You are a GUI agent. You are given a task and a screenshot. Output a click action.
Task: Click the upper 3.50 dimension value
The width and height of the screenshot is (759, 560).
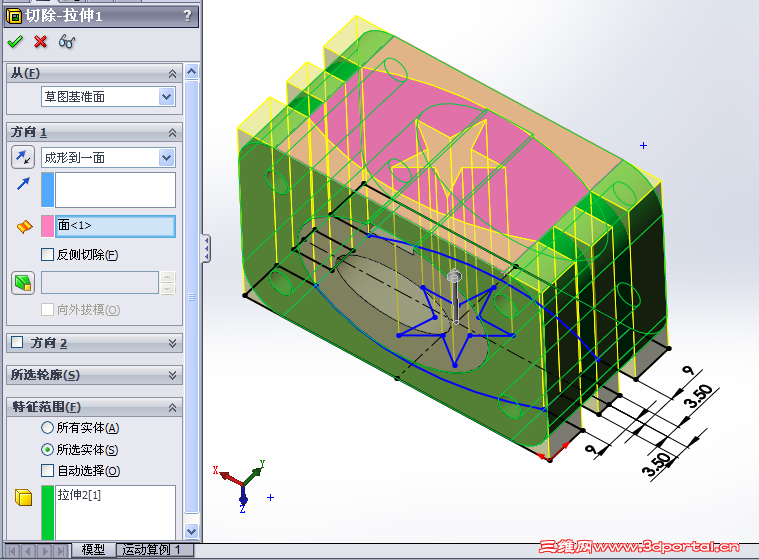click(x=698, y=395)
